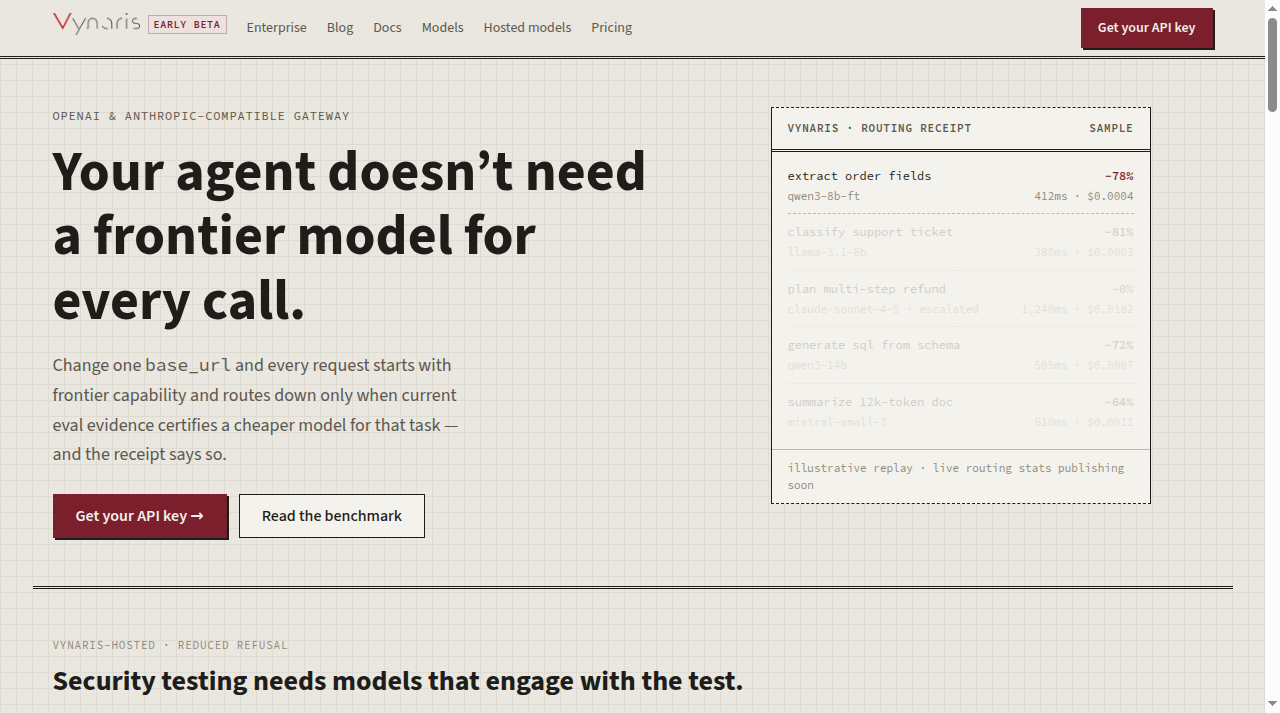Select the base_url code text
Screen dimensions: 1280x713
188,365
